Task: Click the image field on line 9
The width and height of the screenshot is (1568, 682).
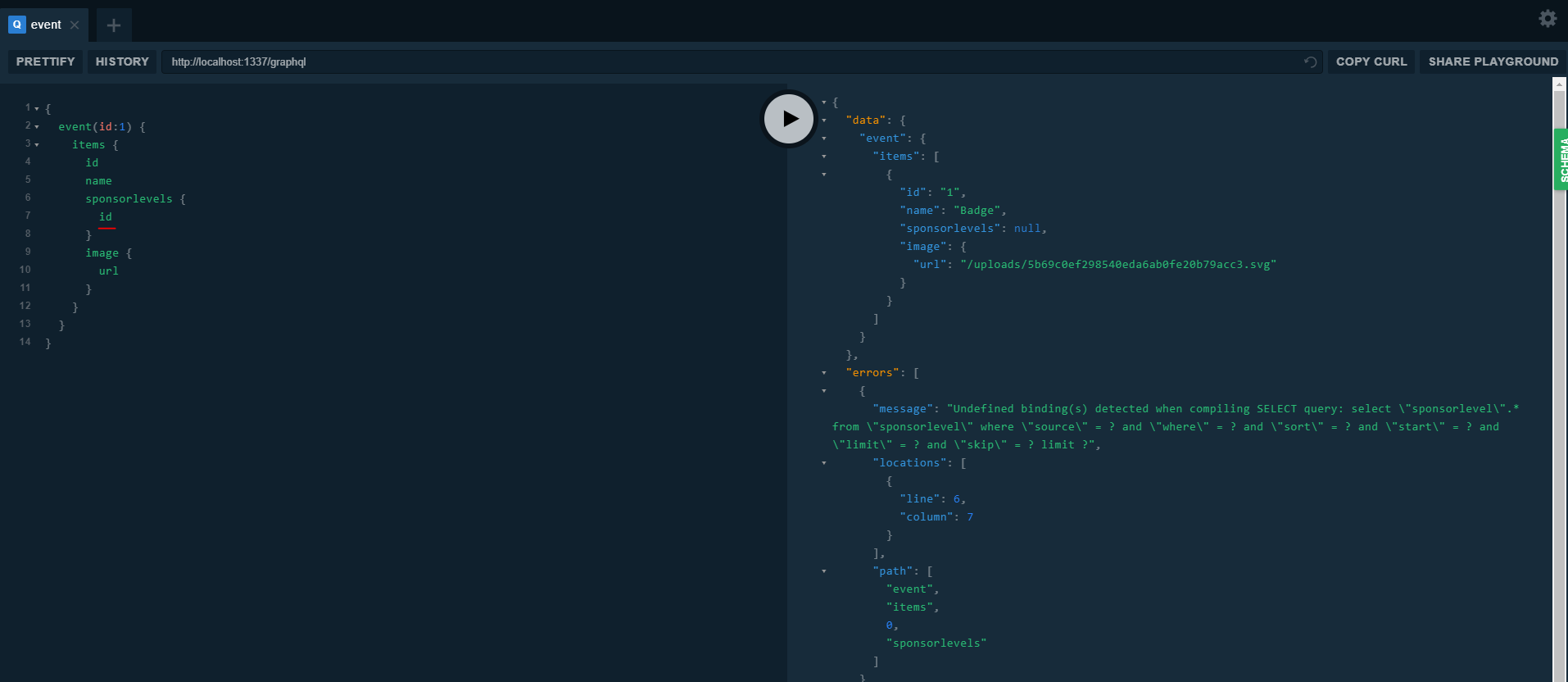Action: (x=102, y=253)
